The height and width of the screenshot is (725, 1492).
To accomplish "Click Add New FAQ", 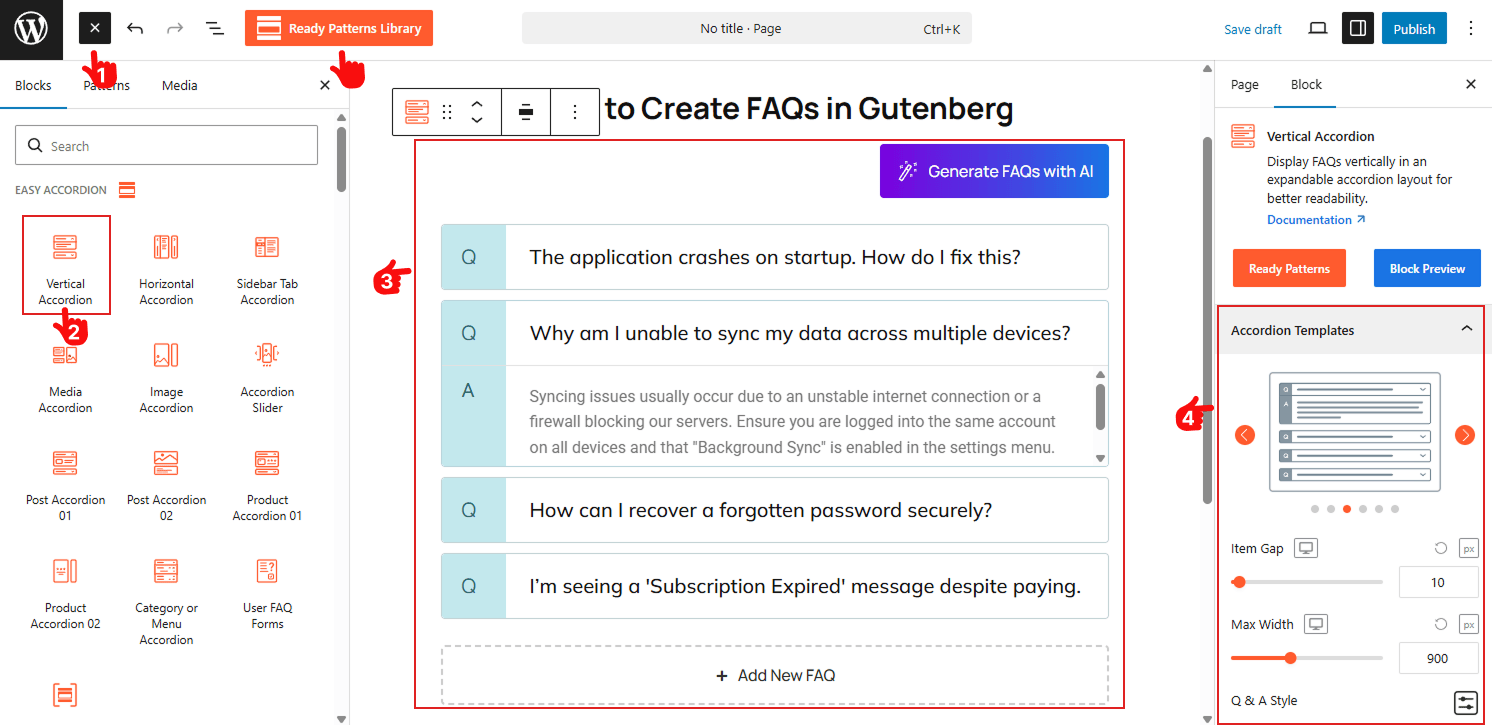I will click(x=775, y=675).
